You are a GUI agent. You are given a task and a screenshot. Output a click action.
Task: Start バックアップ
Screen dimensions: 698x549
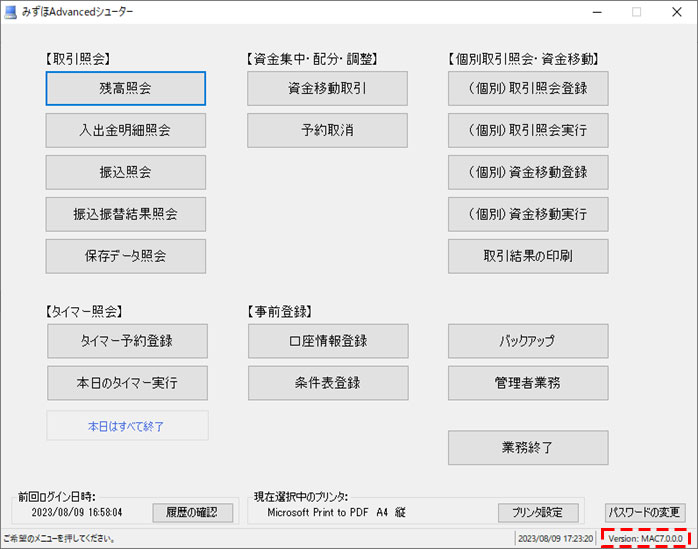[x=528, y=341]
